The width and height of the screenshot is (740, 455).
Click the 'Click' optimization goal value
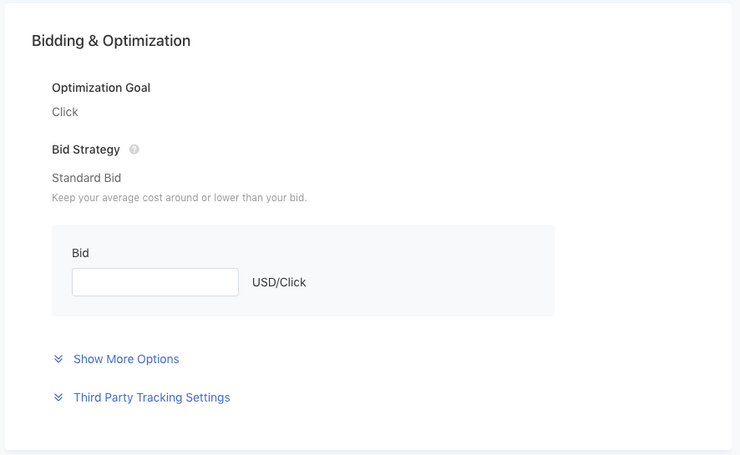pos(65,112)
